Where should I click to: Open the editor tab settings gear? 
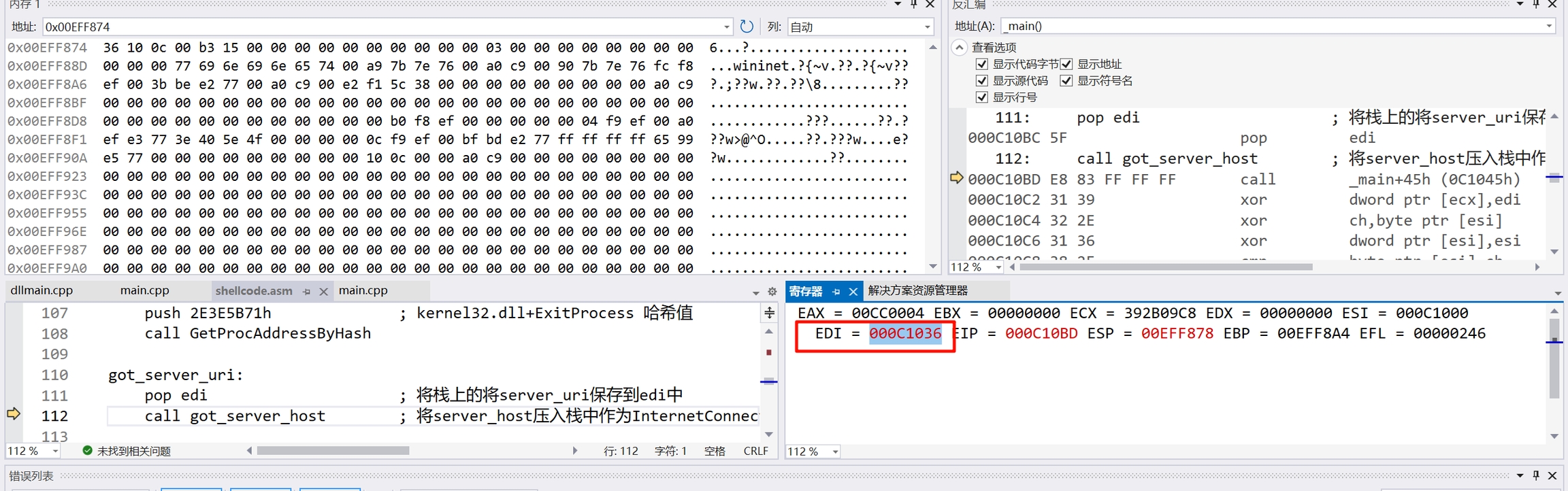[x=772, y=292]
